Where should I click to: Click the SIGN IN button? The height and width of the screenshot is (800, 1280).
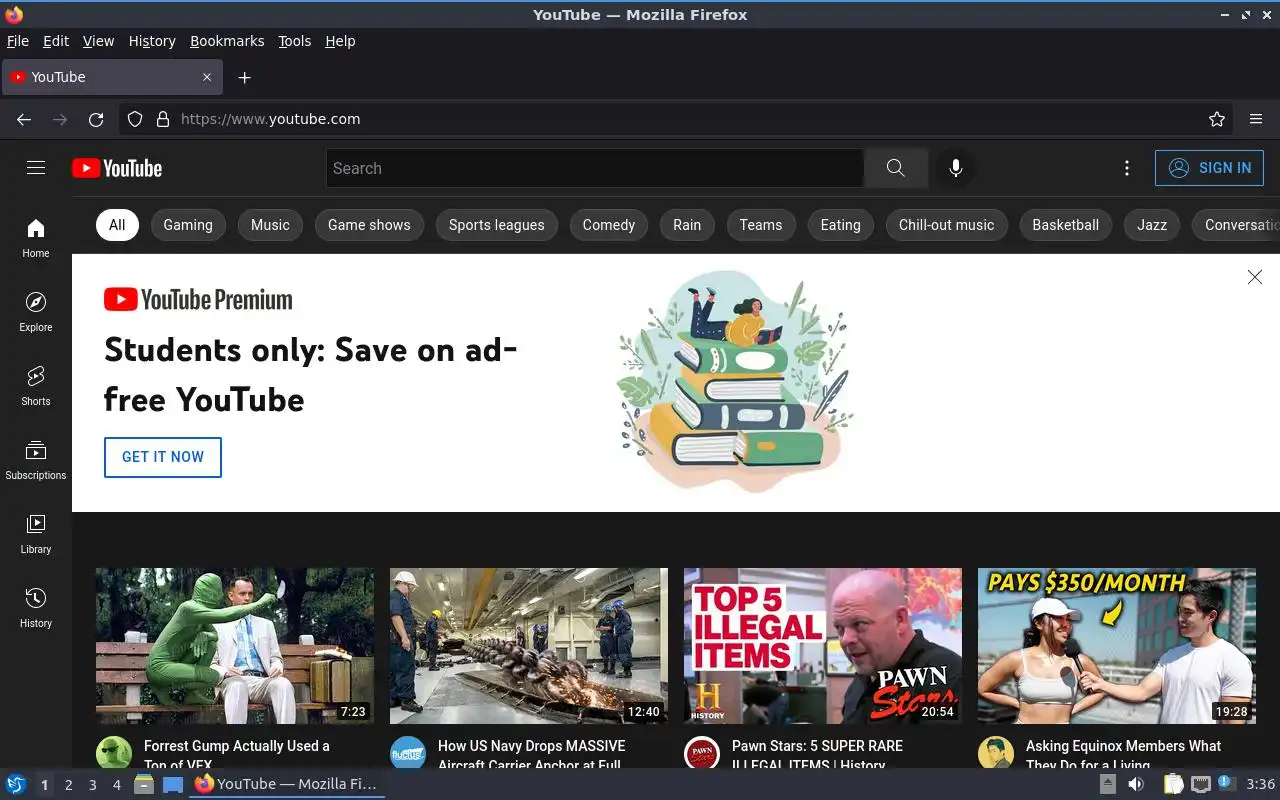click(x=1209, y=168)
